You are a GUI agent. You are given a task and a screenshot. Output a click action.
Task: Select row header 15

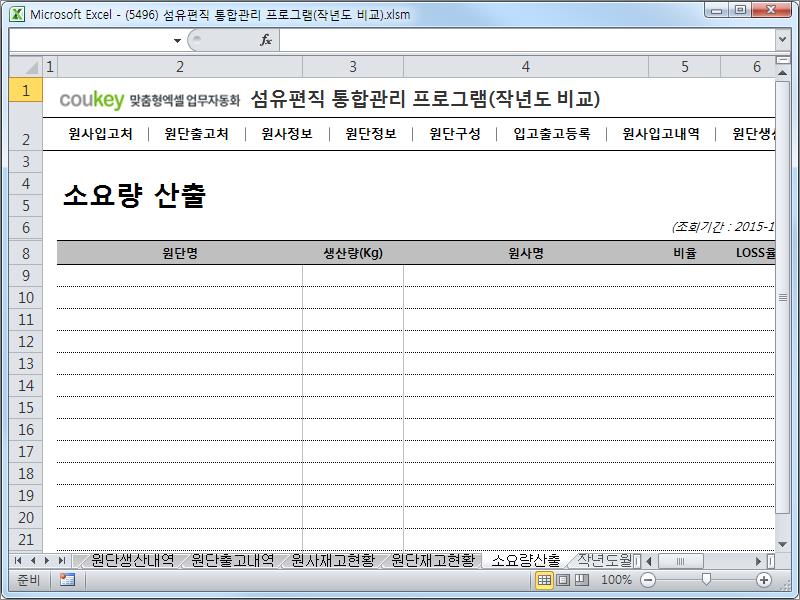(26, 408)
